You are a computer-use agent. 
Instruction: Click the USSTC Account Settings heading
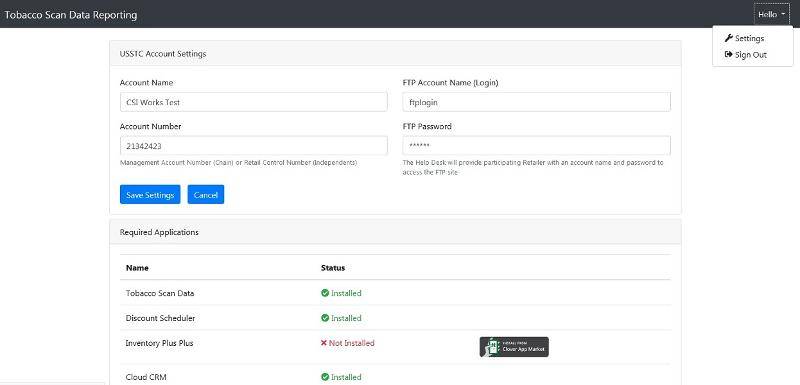click(x=163, y=54)
